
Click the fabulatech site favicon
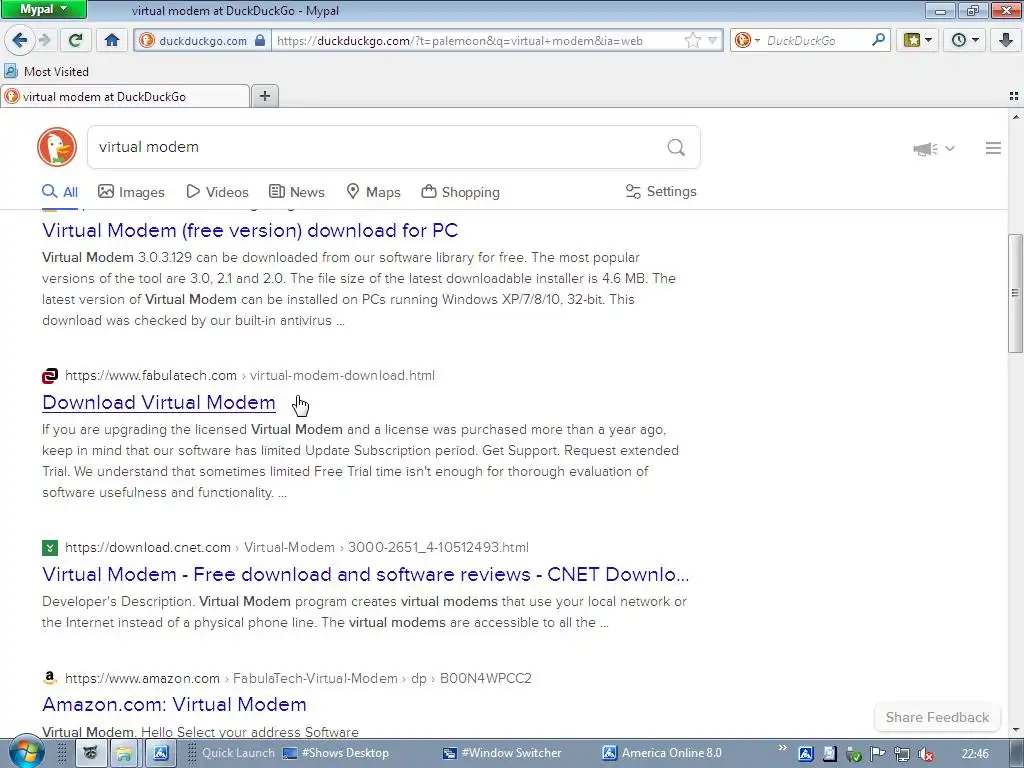[x=50, y=376]
